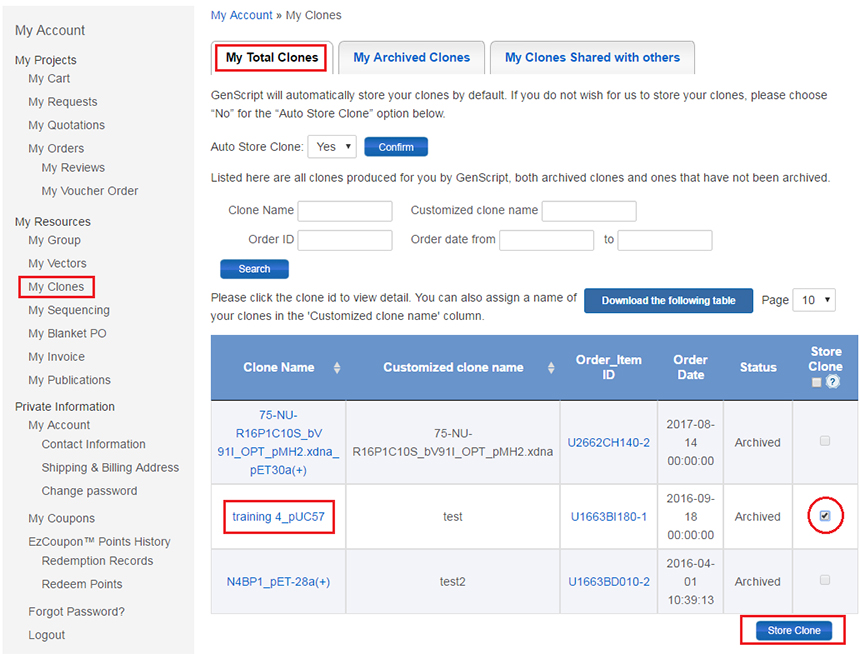
Task: Sort table by Clone Name arrows
Action: tap(337, 368)
